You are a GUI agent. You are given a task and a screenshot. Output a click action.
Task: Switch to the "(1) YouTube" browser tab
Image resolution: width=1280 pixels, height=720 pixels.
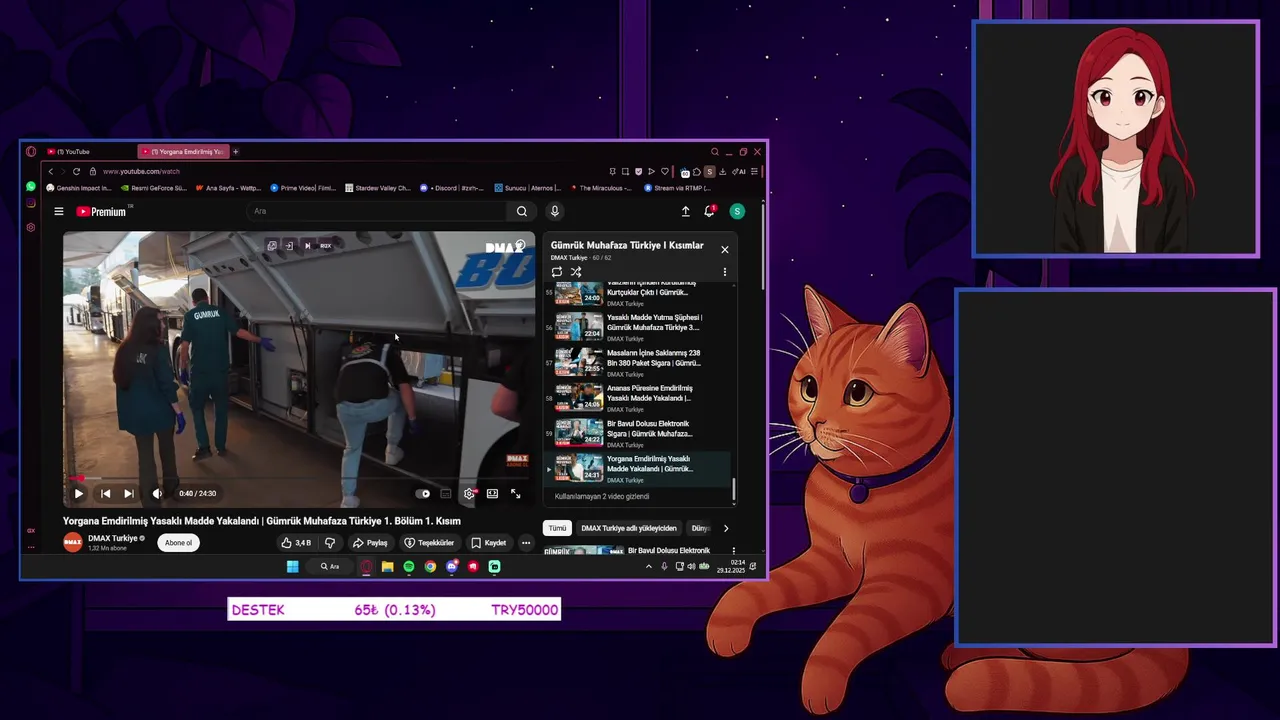[x=88, y=152]
